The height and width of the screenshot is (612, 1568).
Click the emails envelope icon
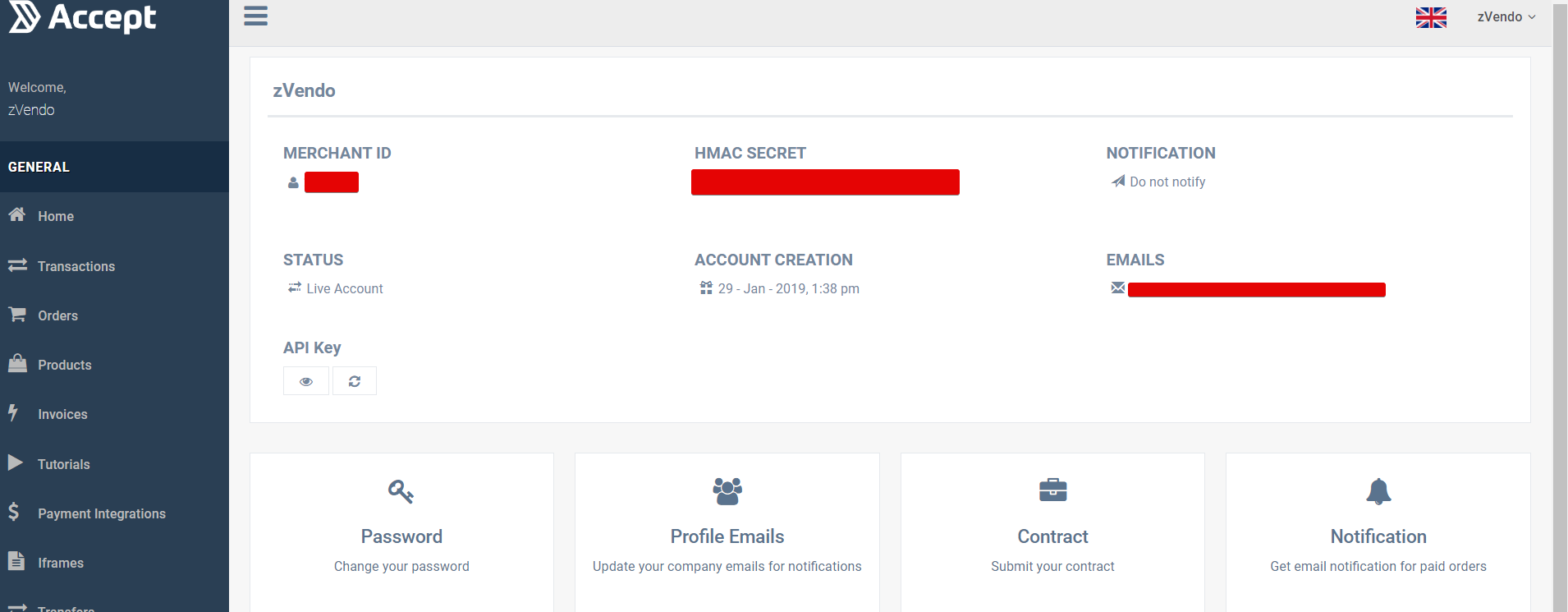pyautogui.click(x=1118, y=288)
